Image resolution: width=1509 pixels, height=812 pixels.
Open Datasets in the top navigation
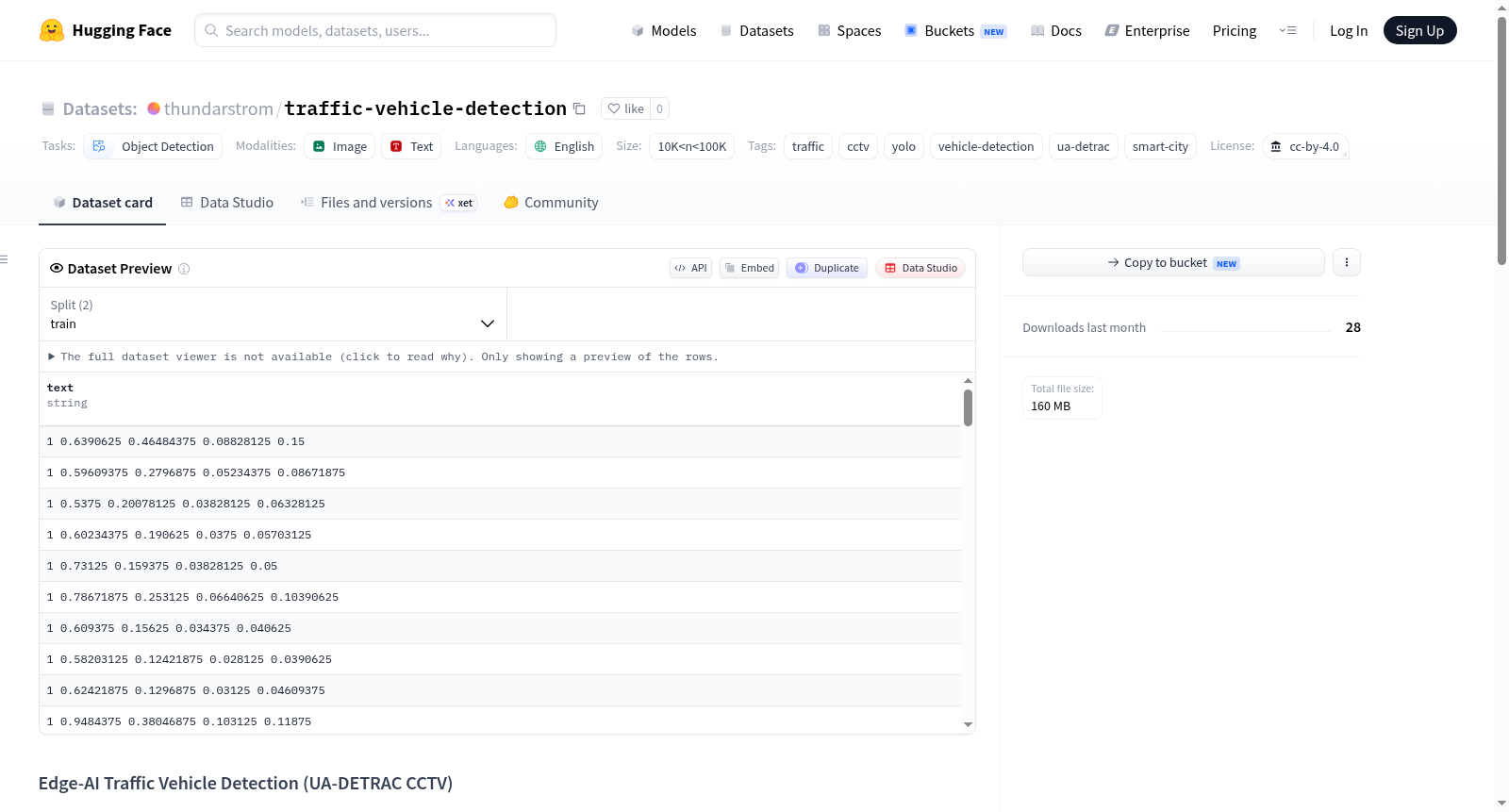757,30
